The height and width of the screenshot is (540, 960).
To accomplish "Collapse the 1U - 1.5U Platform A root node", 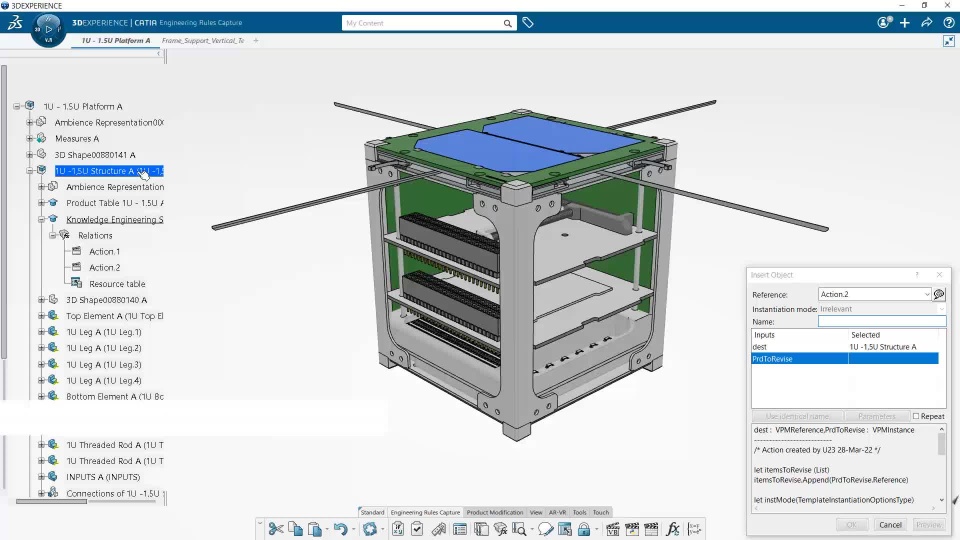I will 17,106.
